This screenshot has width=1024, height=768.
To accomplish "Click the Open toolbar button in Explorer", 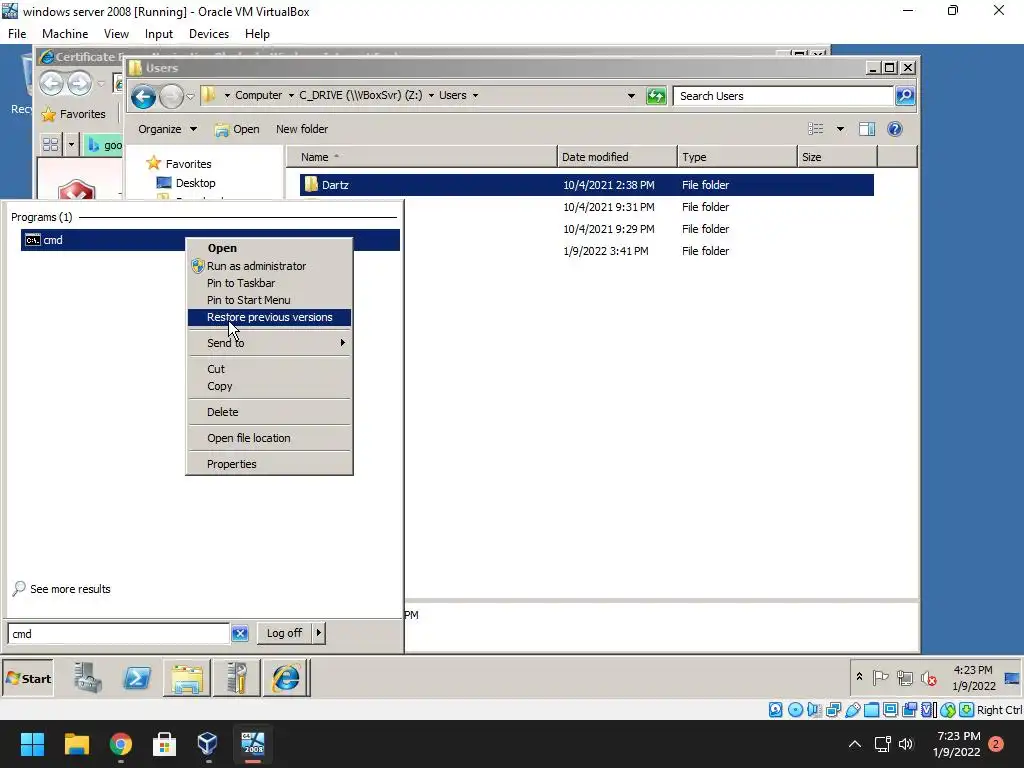I will click(237, 129).
